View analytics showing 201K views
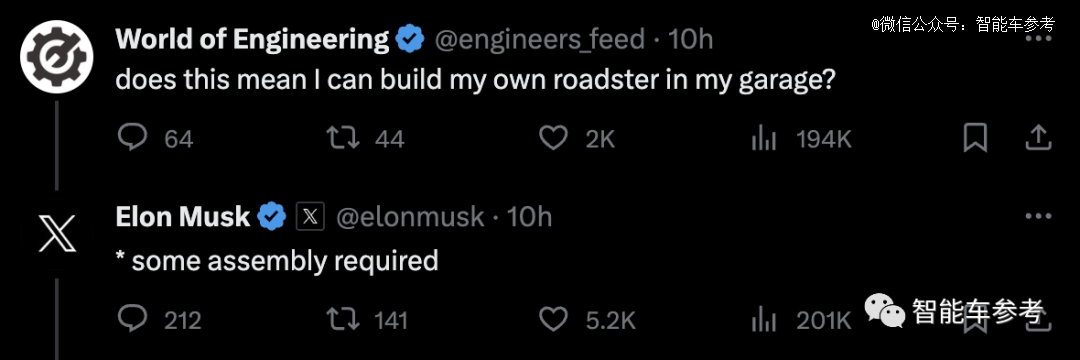This screenshot has width=1080, height=360. 763,320
